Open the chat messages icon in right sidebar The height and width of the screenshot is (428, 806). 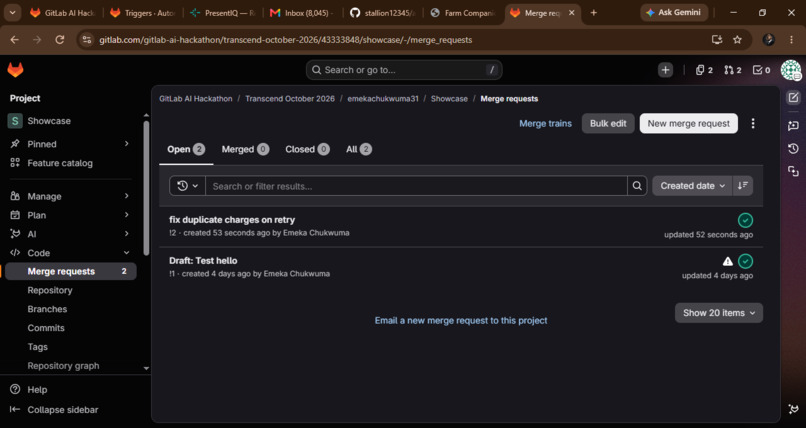(793, 125)
